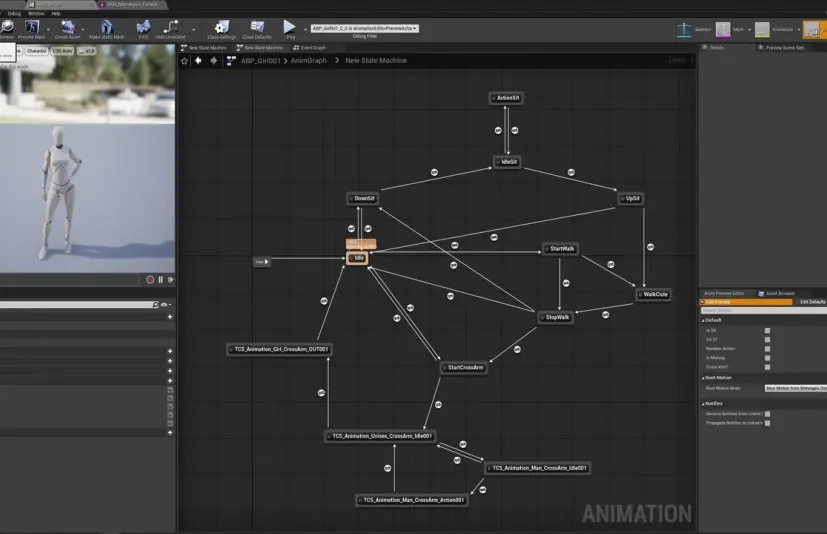Click the search magnifier in left panel
The image size is (827, 534).
155,304
